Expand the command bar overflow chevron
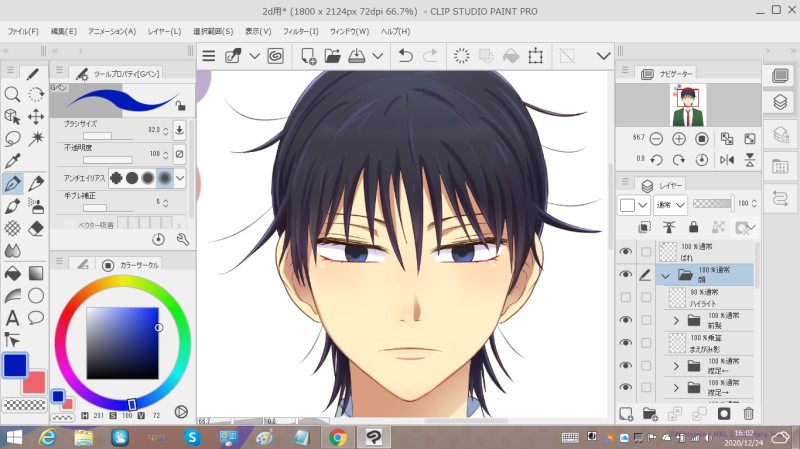800x449 pixels. tap(603, 56)
